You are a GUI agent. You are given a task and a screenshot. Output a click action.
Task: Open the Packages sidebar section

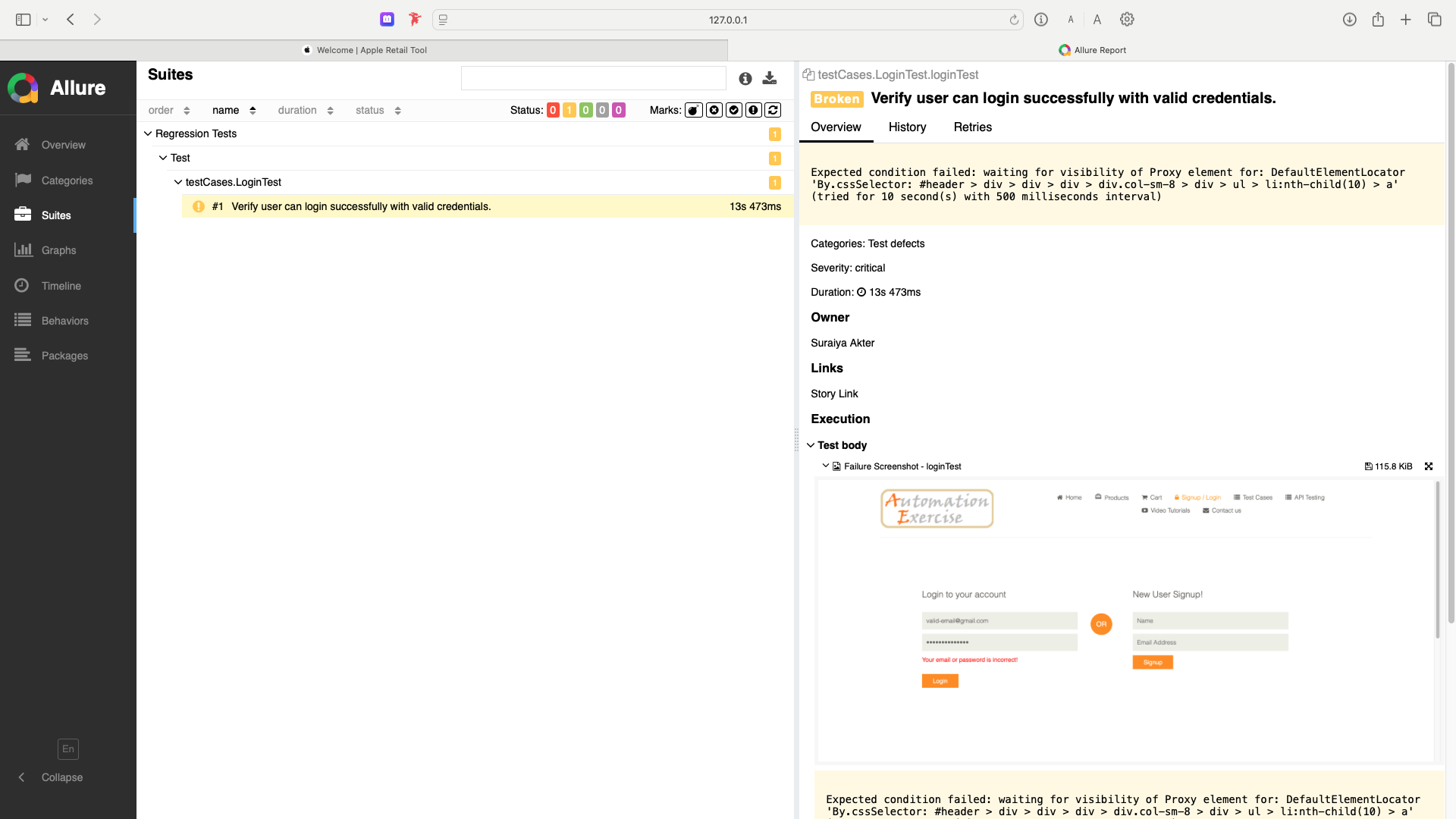(64, 356)
